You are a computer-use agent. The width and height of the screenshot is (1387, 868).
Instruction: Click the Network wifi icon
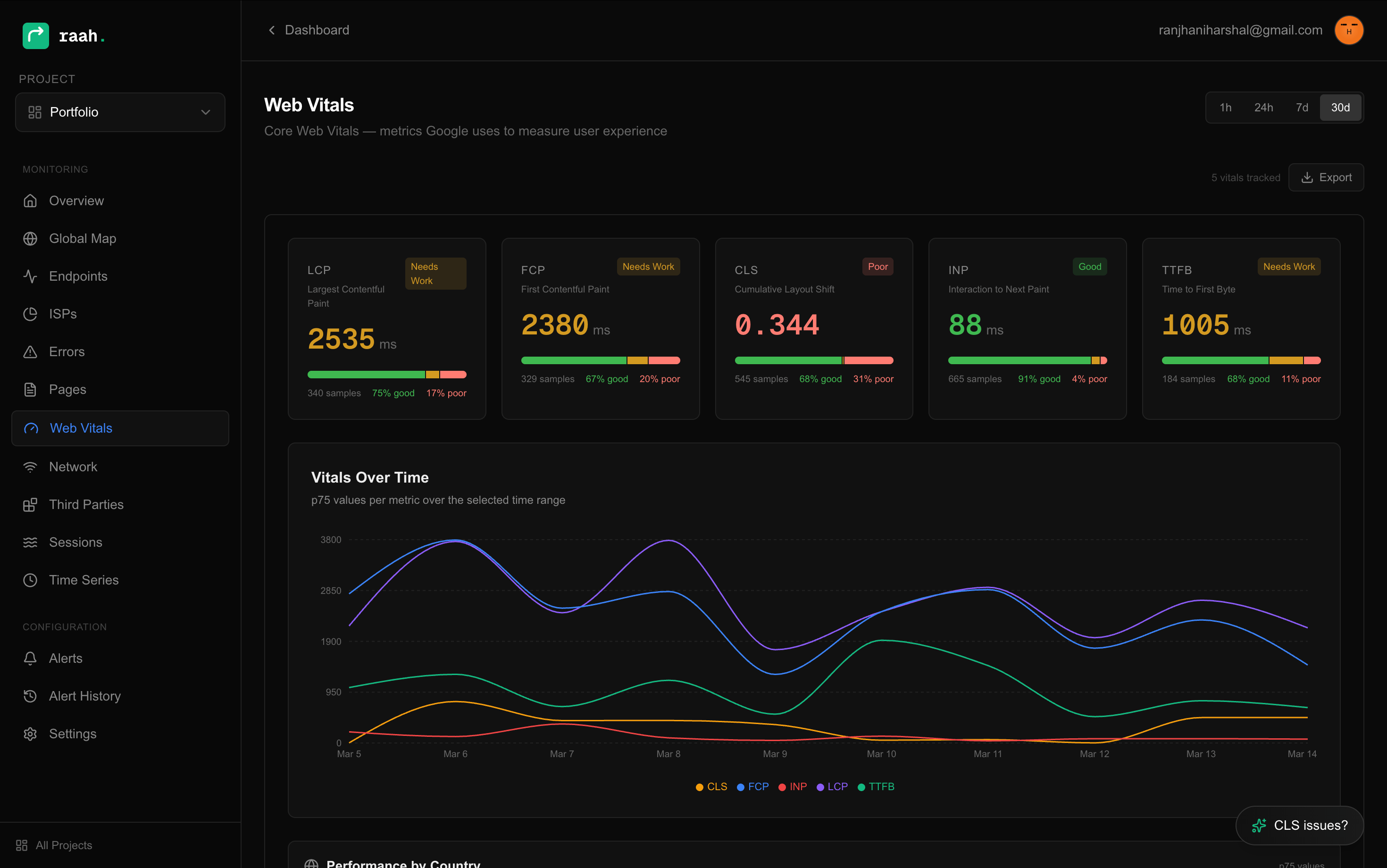tap(31, 467)
